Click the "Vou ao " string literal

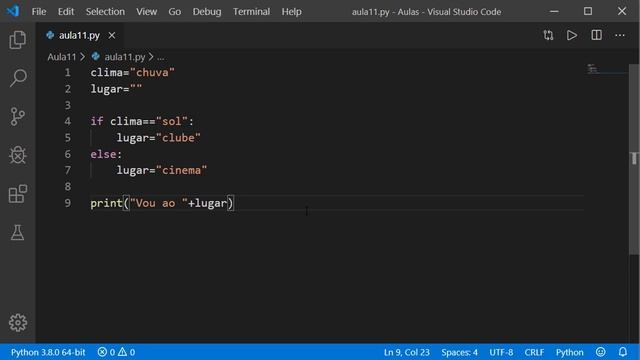pyautogui.click(x=159, y=203)
